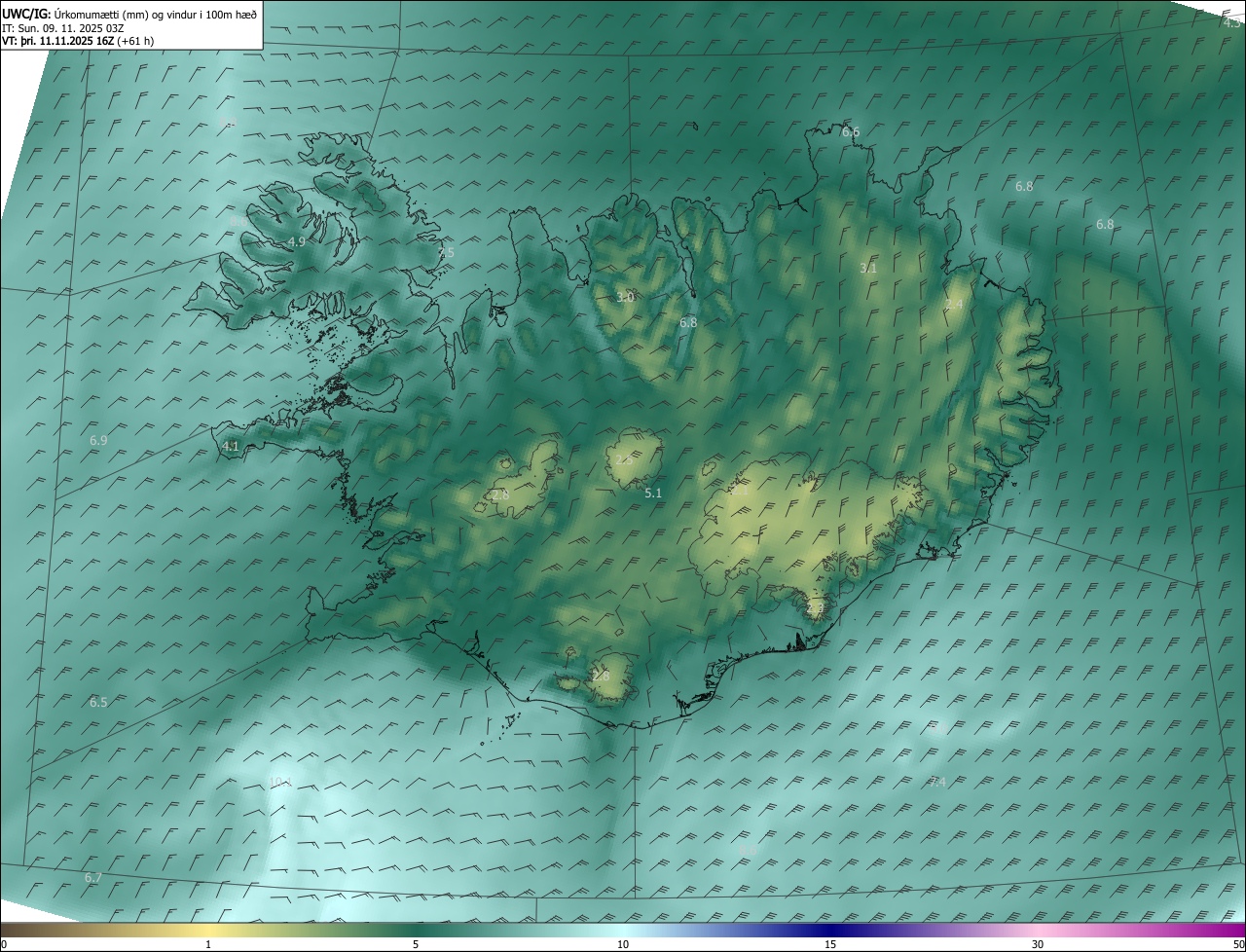Viewport: 1246px width, 952px height.
Task: Click the 6.9 value label over the western sea
Action: point(98,440)
